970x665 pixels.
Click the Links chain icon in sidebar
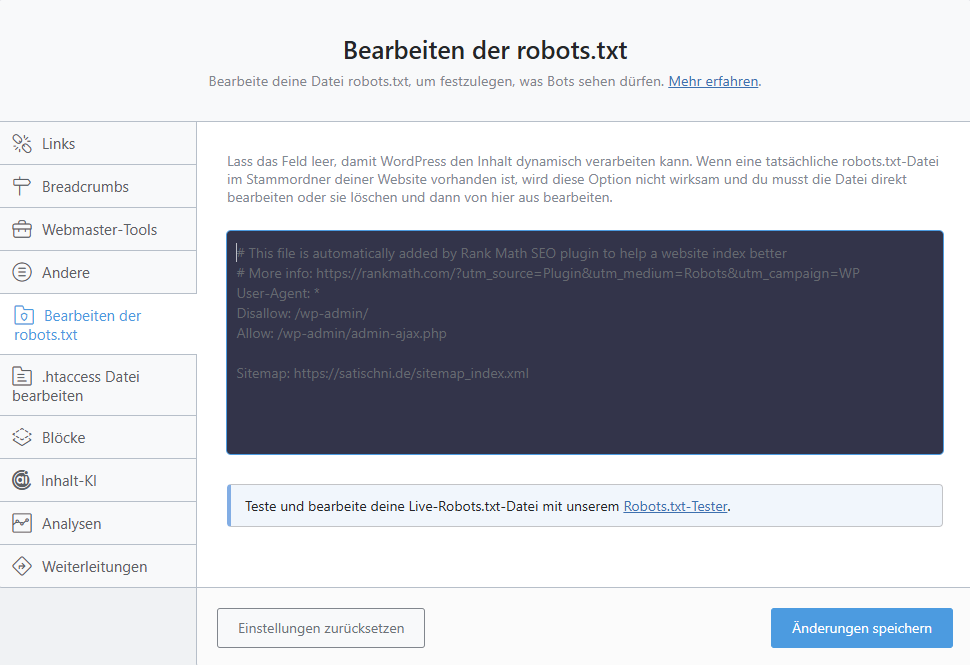(22, 144)
